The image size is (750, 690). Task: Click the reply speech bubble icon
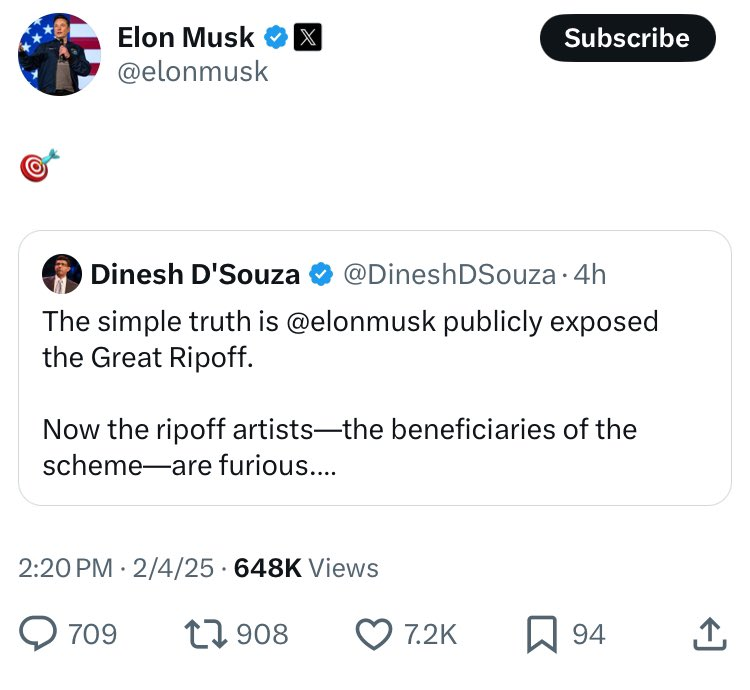[x=40, y=633]
